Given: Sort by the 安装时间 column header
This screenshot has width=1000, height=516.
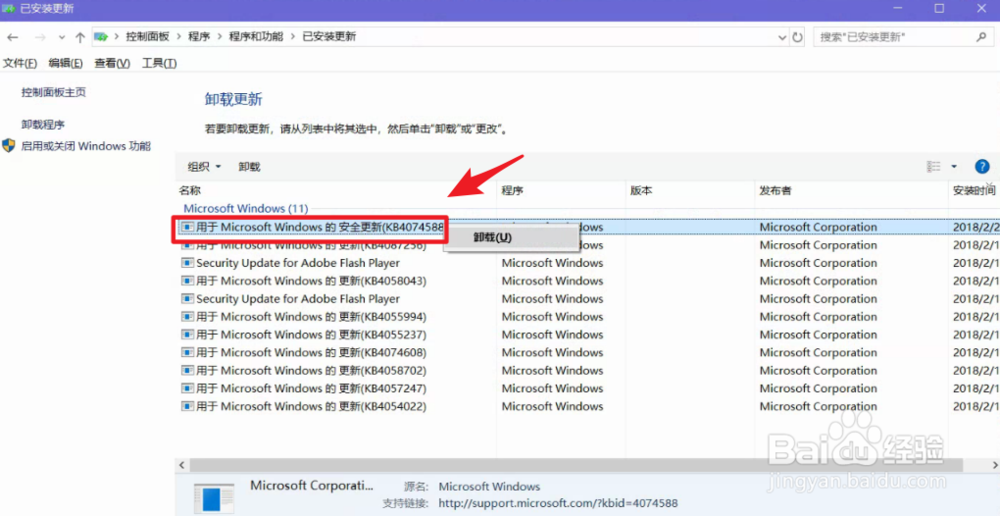Looking at the screenshot, I should point(974,191).
